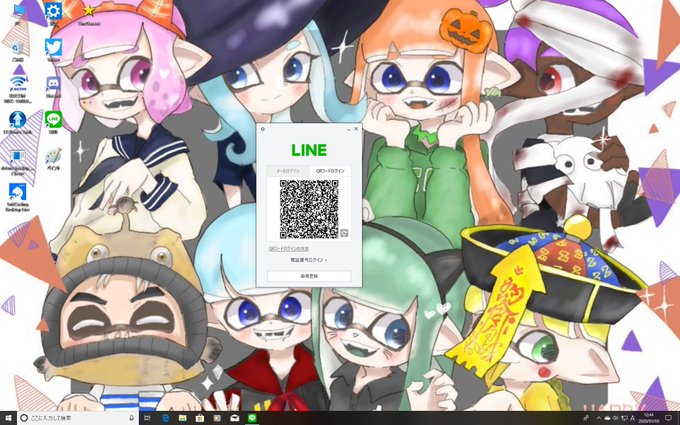Open the PC desktop icon
680x425 pixels.
18,13
